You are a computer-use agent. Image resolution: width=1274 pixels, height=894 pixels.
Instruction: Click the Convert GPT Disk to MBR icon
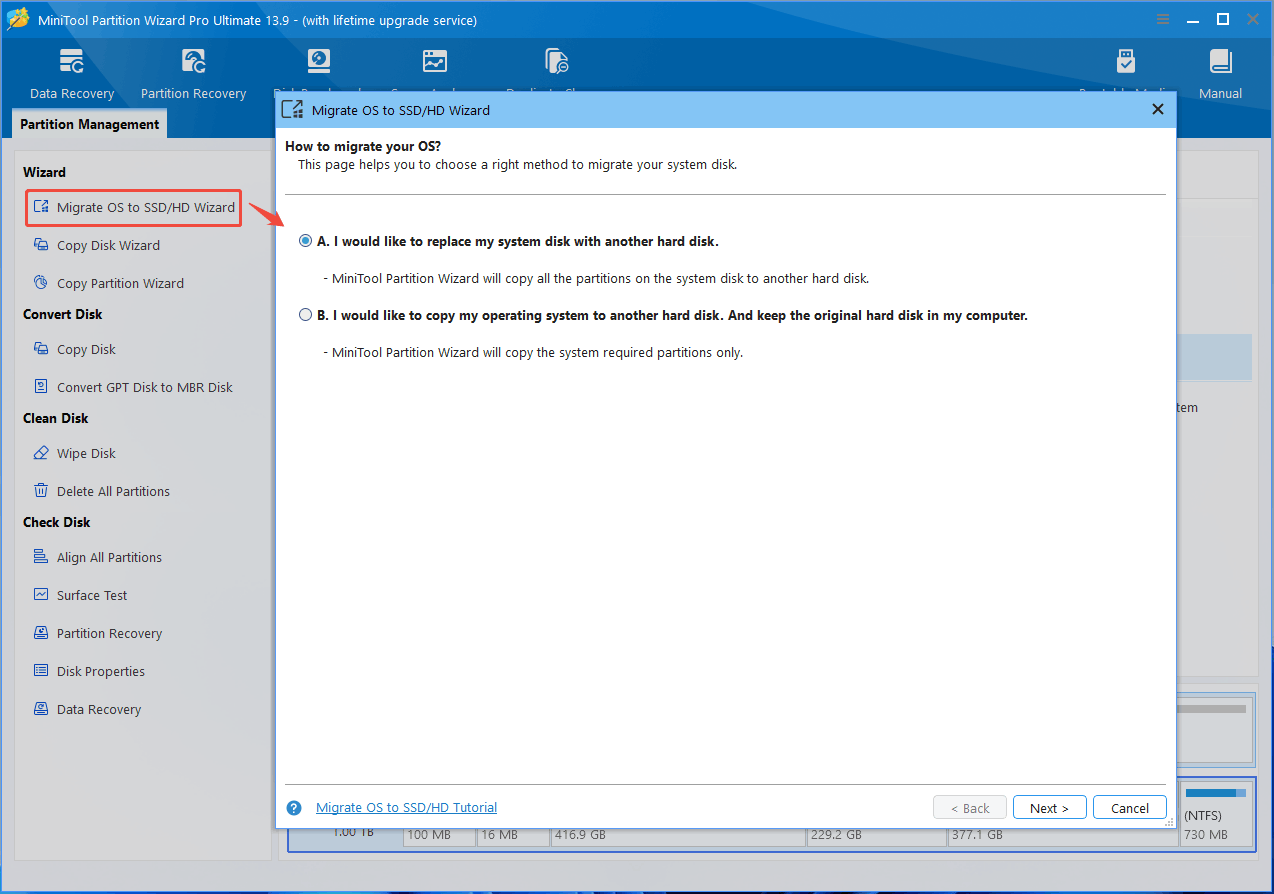(41, 387)
